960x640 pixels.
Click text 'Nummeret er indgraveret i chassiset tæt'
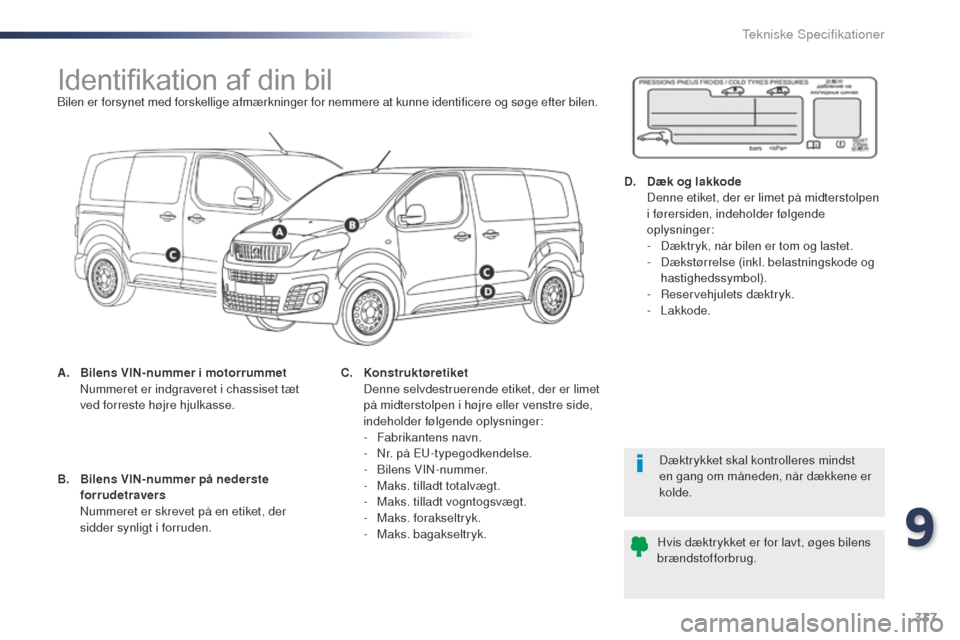[189, 389]
